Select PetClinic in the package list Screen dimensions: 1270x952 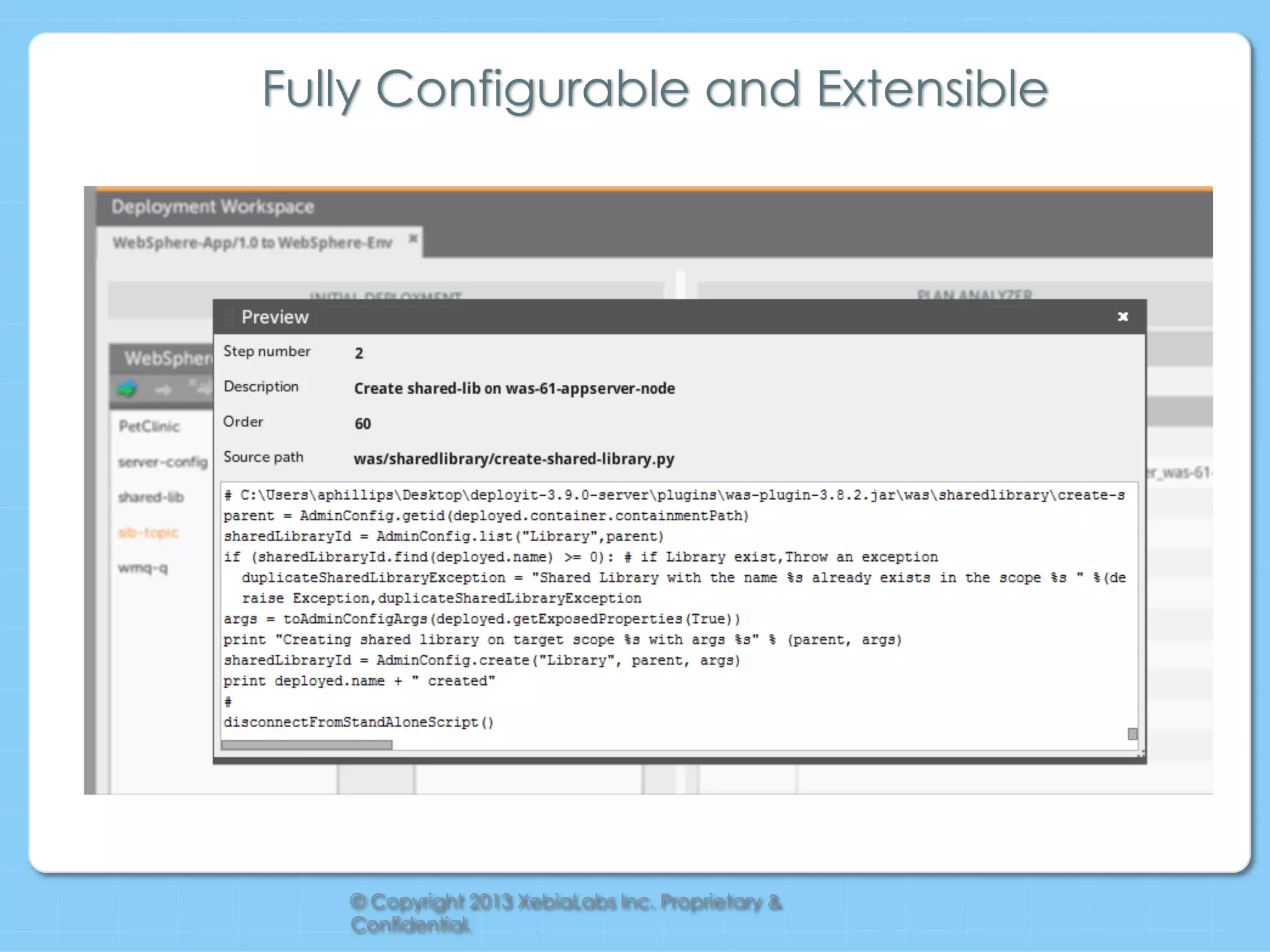149,426
